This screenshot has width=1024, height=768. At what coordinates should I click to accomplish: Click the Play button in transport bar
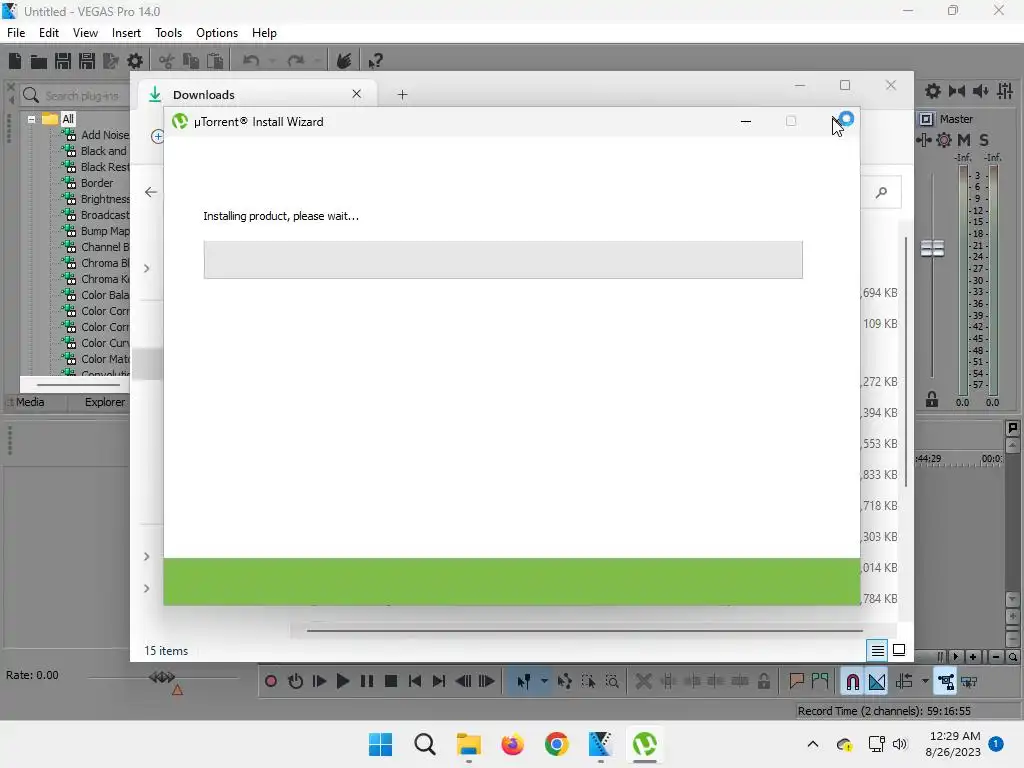click(x=343, y=682)
